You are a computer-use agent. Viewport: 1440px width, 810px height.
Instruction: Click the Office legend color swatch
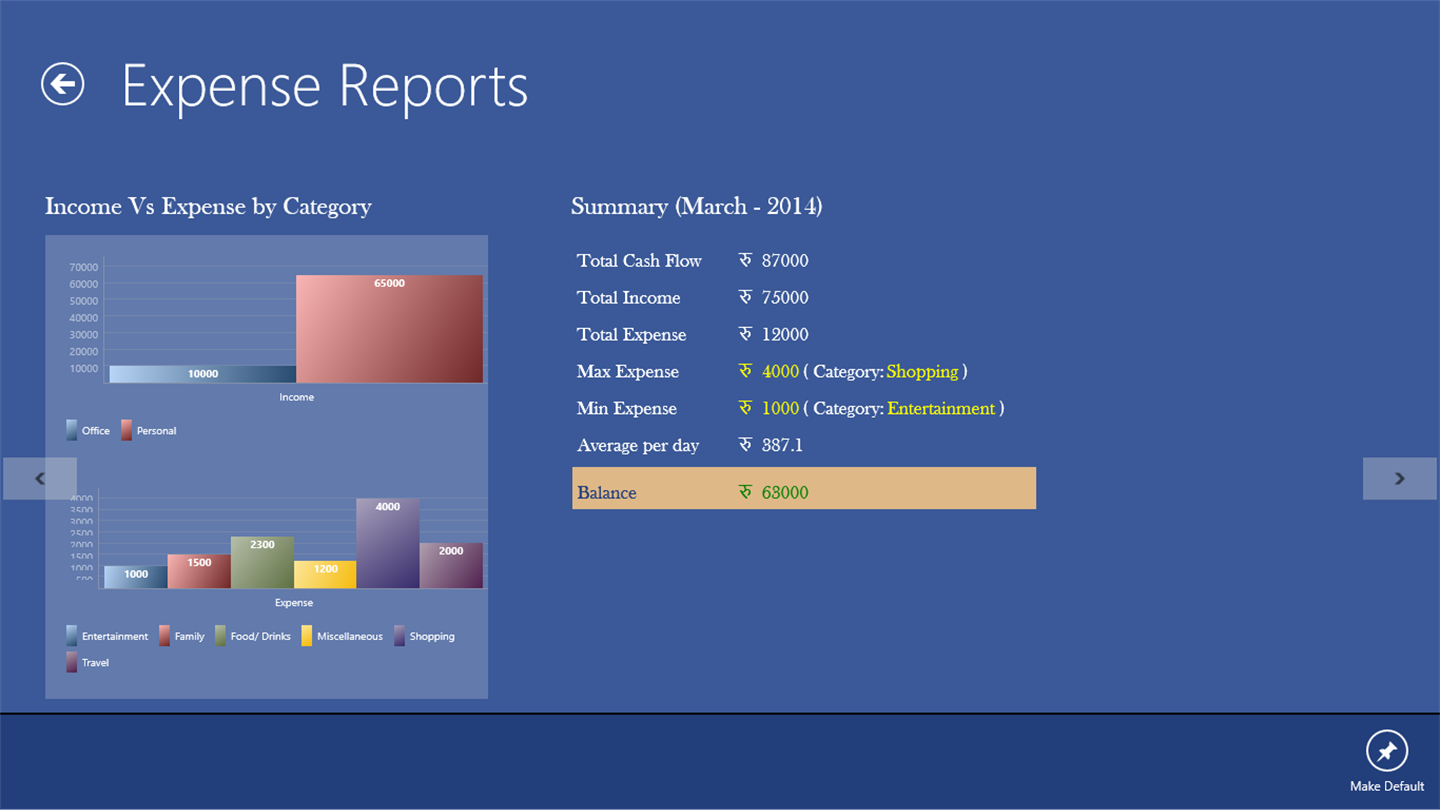point(72,430)
